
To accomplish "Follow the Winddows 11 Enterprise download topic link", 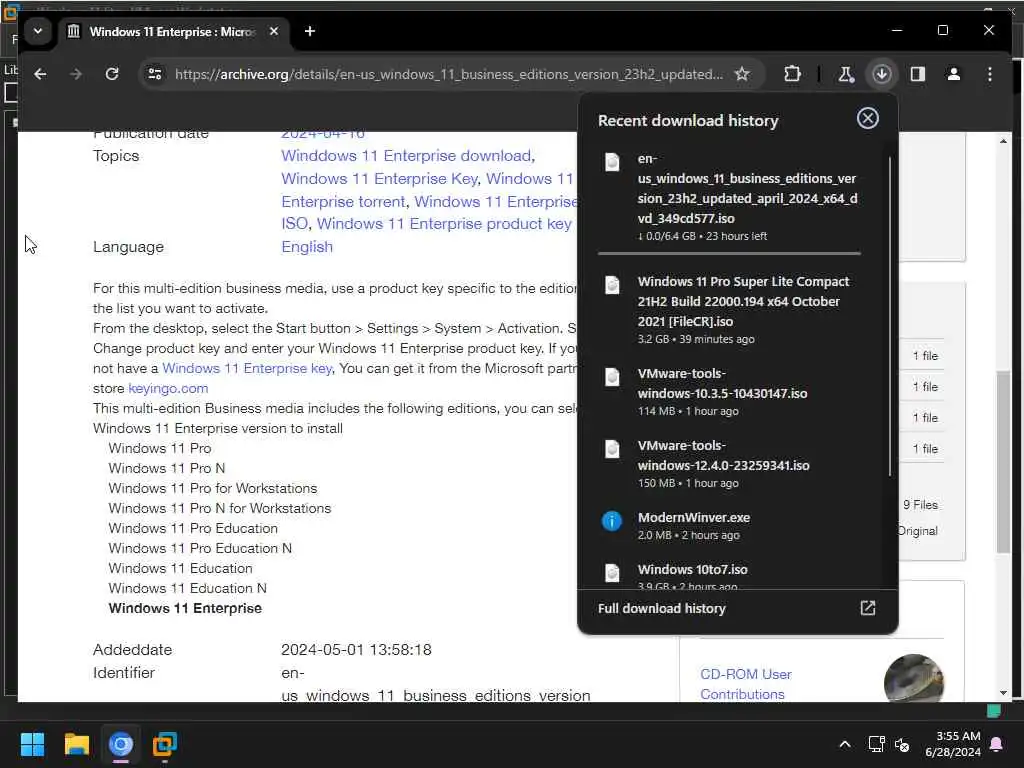I will pos(406,156).
